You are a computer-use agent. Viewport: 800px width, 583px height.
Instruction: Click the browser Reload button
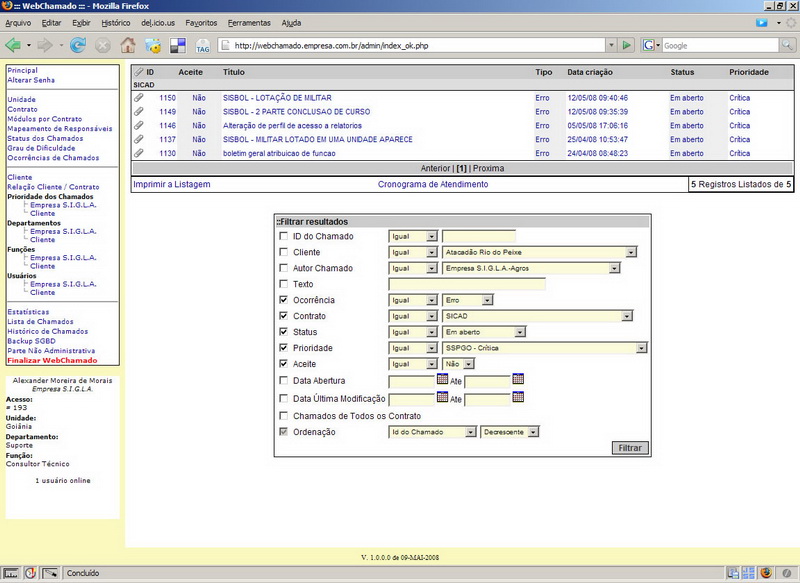click(x=79, y=45)
